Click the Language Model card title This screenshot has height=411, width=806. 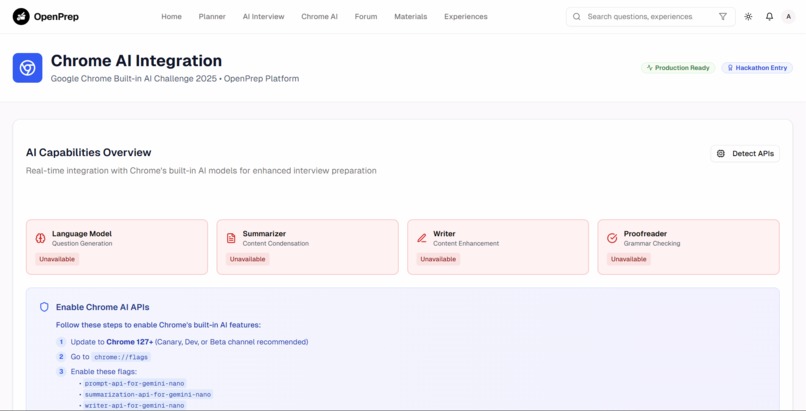click(82, 234)
